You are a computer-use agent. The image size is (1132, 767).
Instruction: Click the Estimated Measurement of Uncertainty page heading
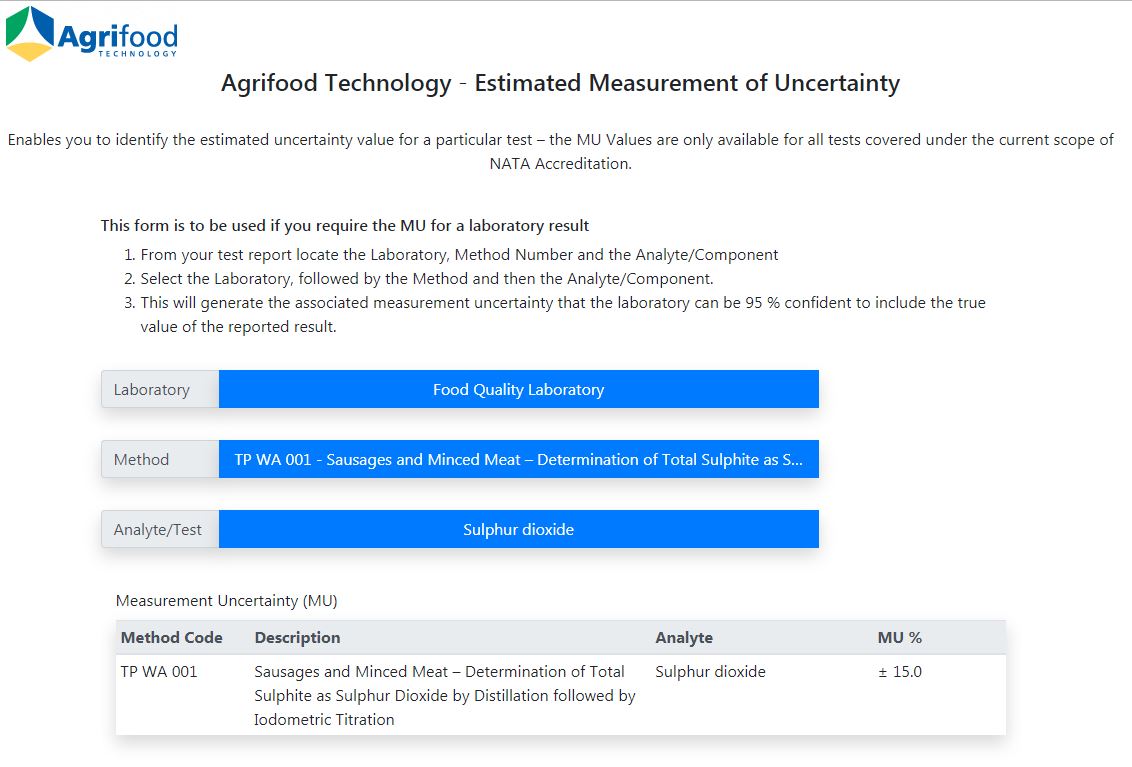[x=560, y=83]
